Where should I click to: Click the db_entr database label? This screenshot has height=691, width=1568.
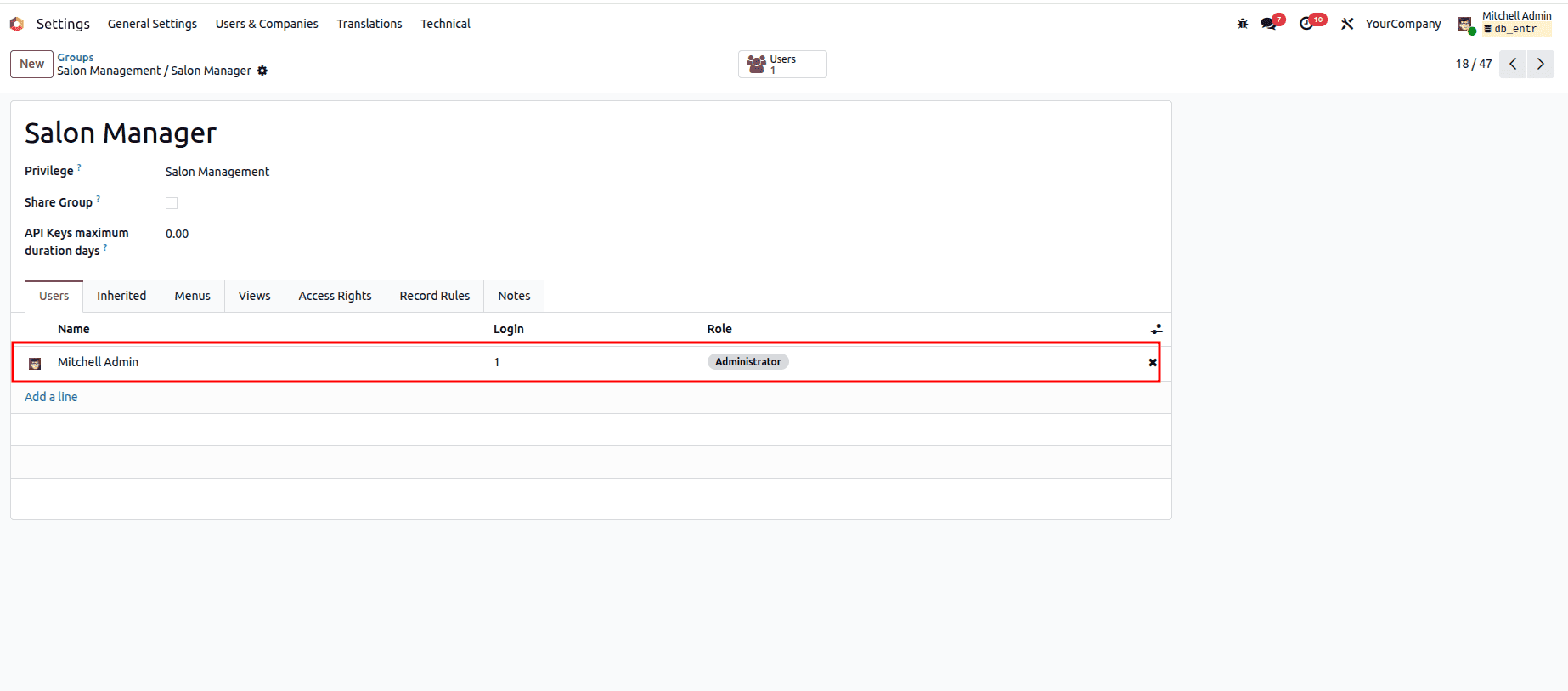1516,29
